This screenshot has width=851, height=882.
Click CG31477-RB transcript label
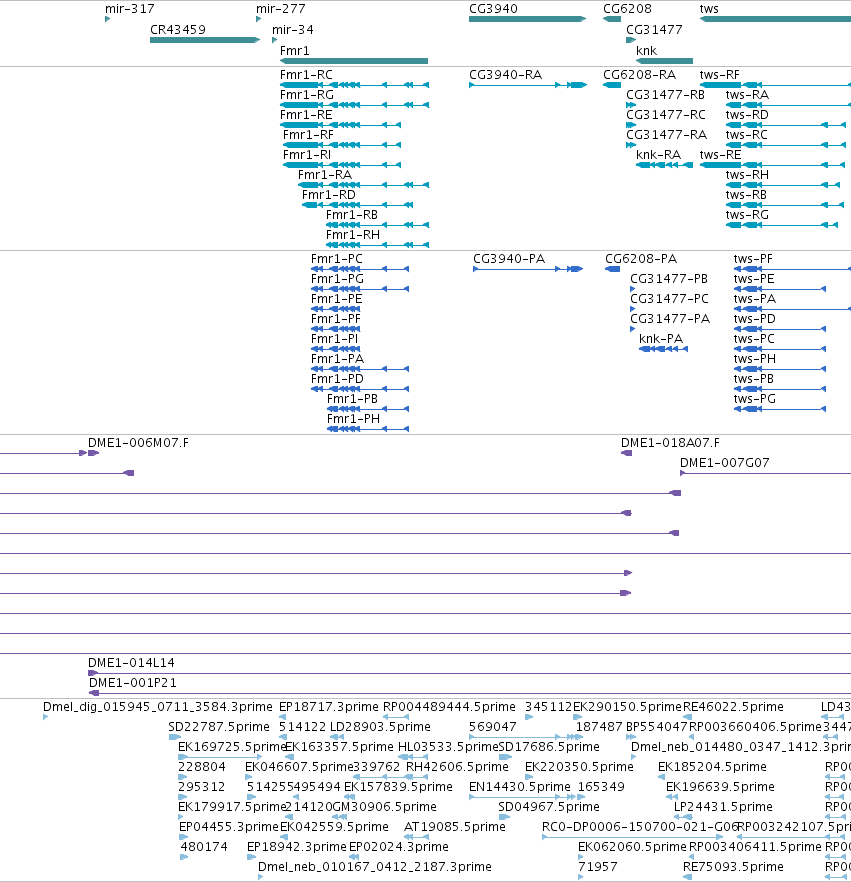pos(665,94)
